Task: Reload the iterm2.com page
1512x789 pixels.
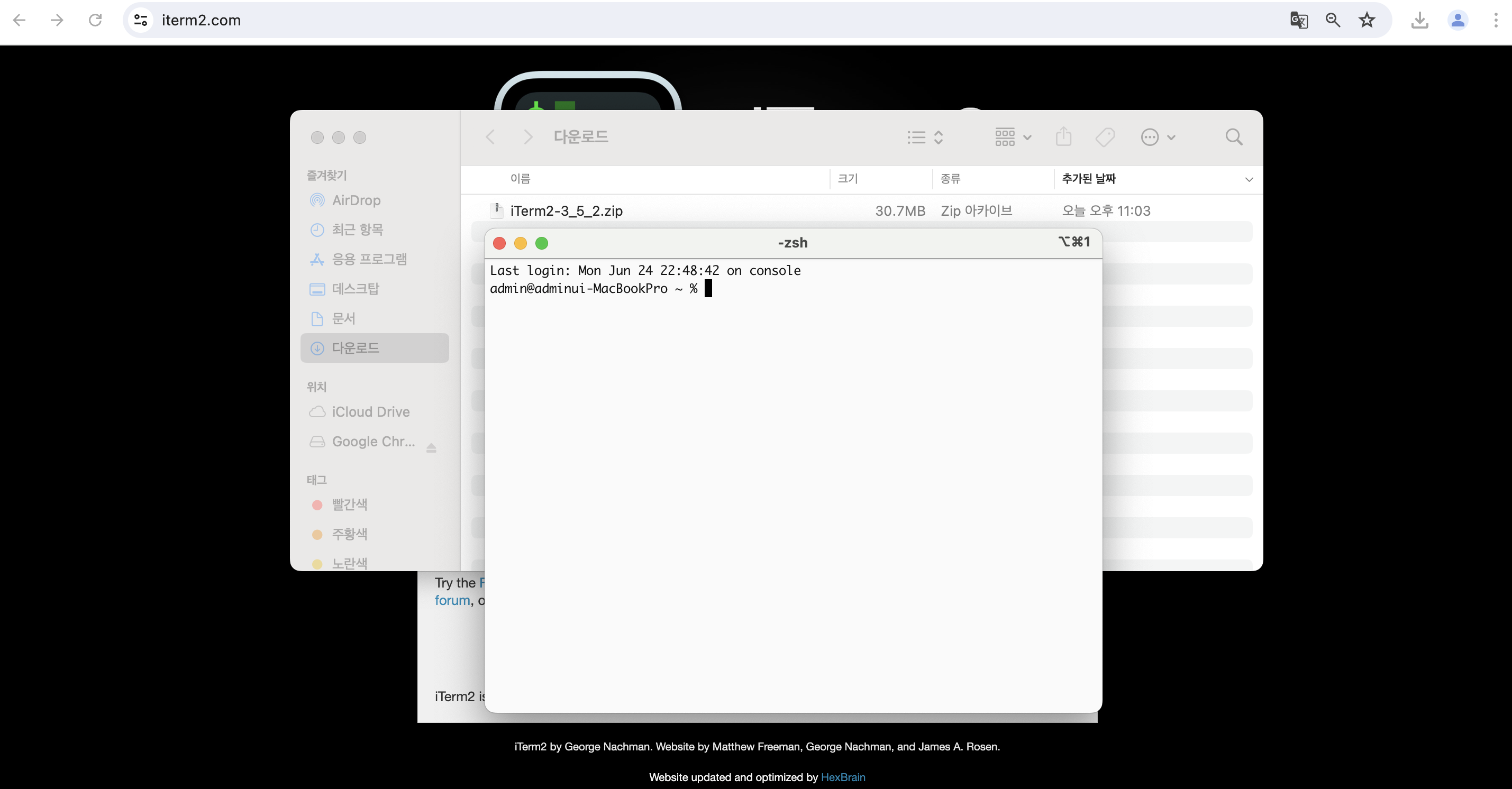Action: coord(95,20)
